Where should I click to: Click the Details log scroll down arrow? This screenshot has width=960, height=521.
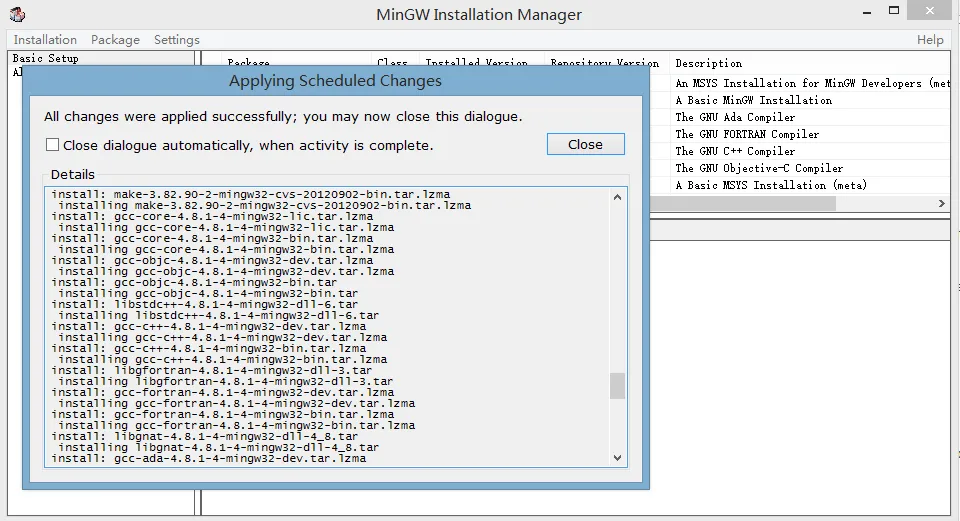coord(617,458)
